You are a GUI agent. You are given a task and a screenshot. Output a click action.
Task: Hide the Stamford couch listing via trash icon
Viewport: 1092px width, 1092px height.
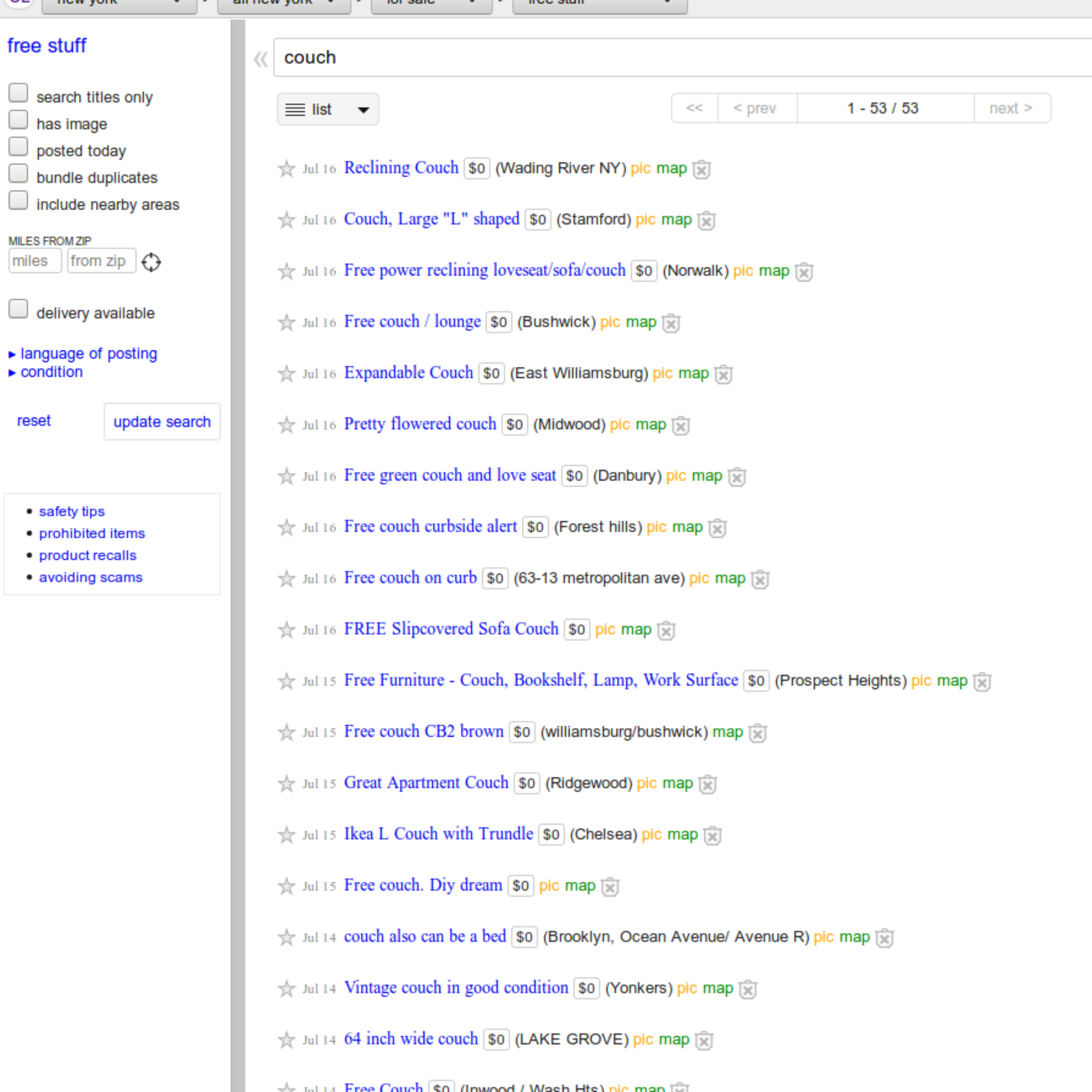click(706, 221)
